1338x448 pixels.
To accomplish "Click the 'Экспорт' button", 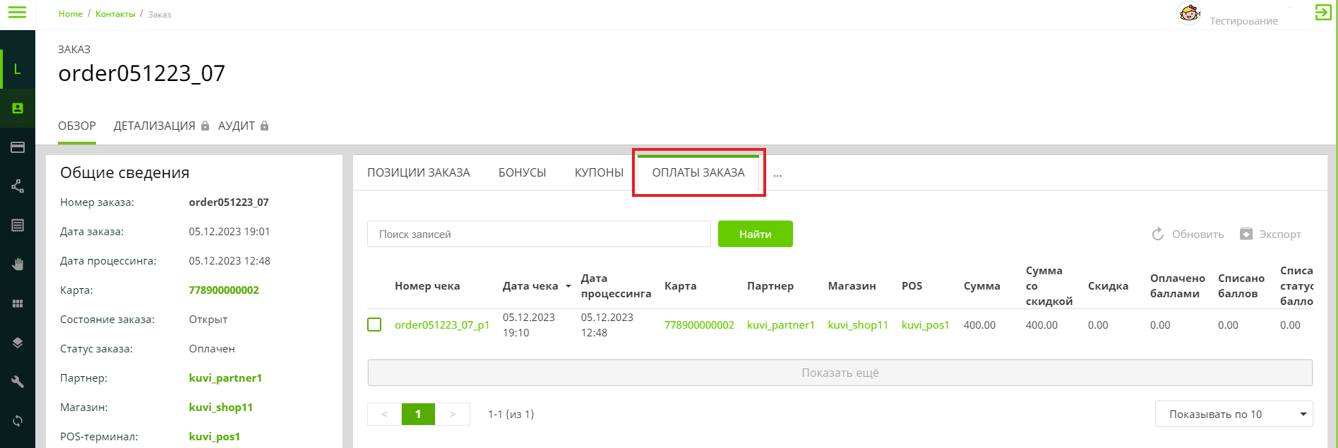I will 1271,234.
